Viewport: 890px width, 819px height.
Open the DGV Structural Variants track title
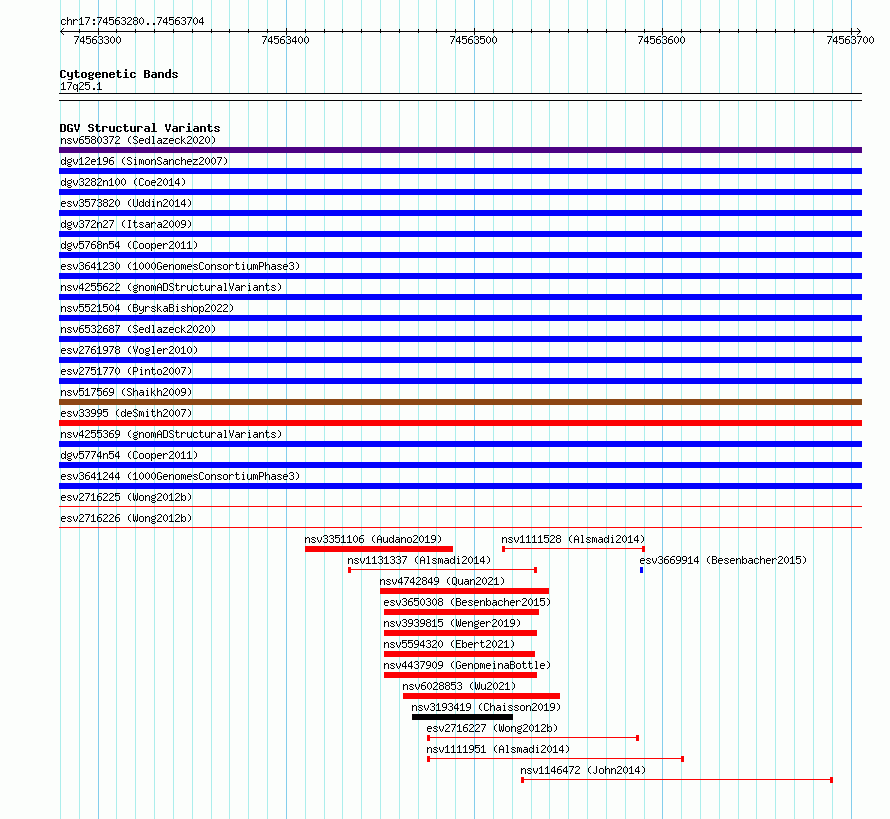(x=140, y=128)
